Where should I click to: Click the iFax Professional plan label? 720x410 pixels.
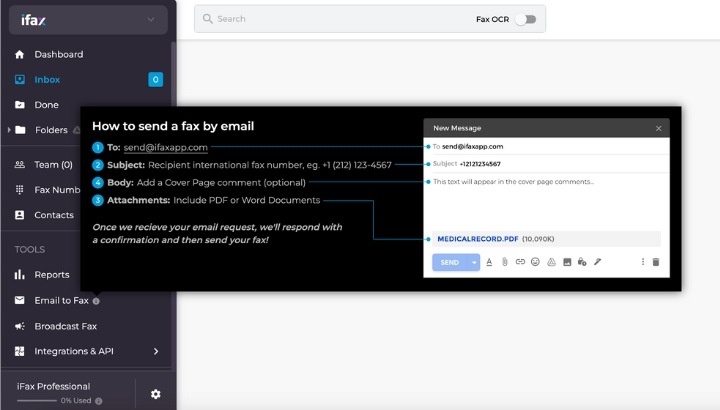pyautogui.click(x=53, y=386)
